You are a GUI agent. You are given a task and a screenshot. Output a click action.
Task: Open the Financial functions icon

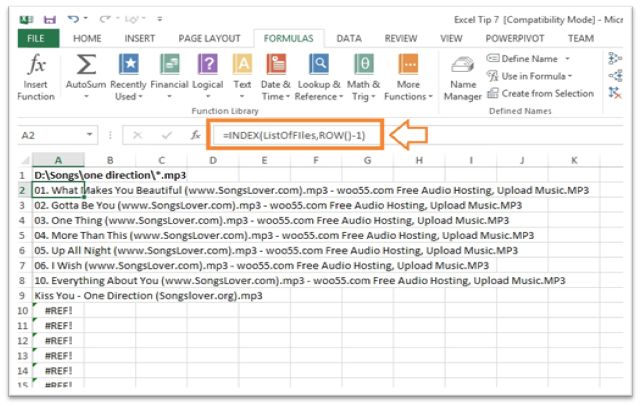170,64
